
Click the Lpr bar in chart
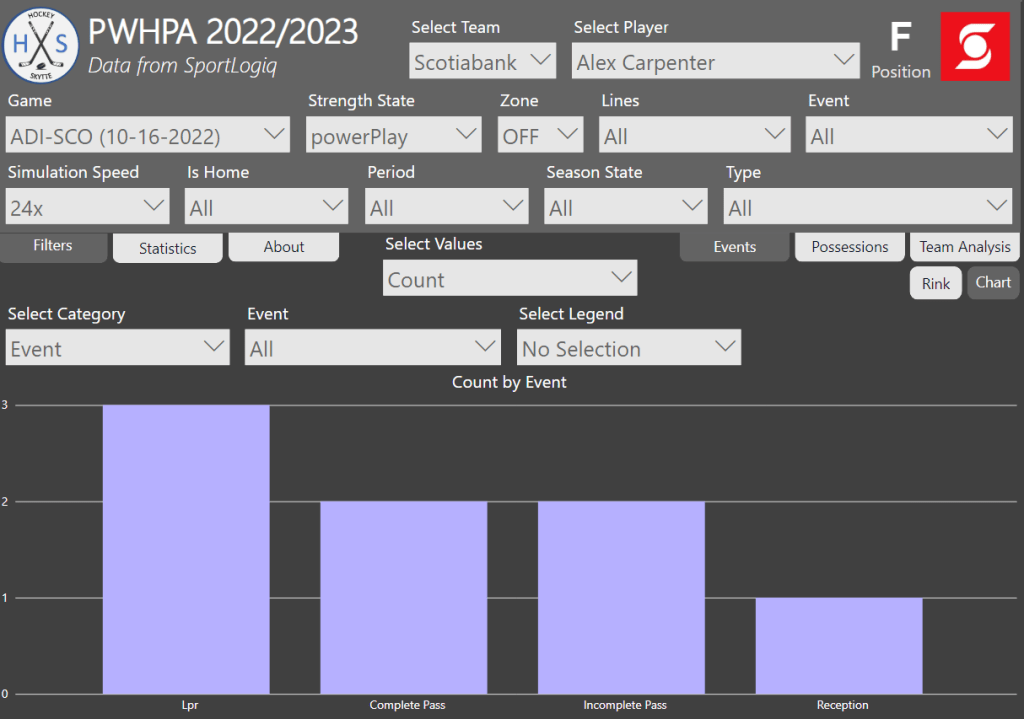pos(186,550)
